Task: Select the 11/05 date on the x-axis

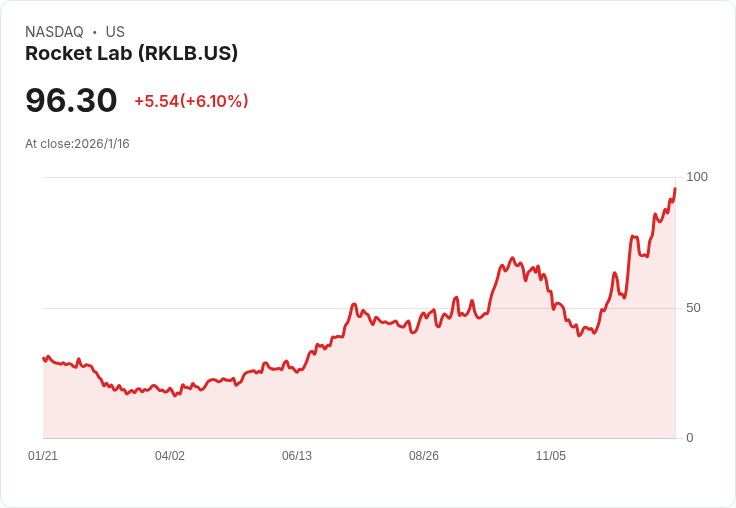Action: tap(551, 456)
